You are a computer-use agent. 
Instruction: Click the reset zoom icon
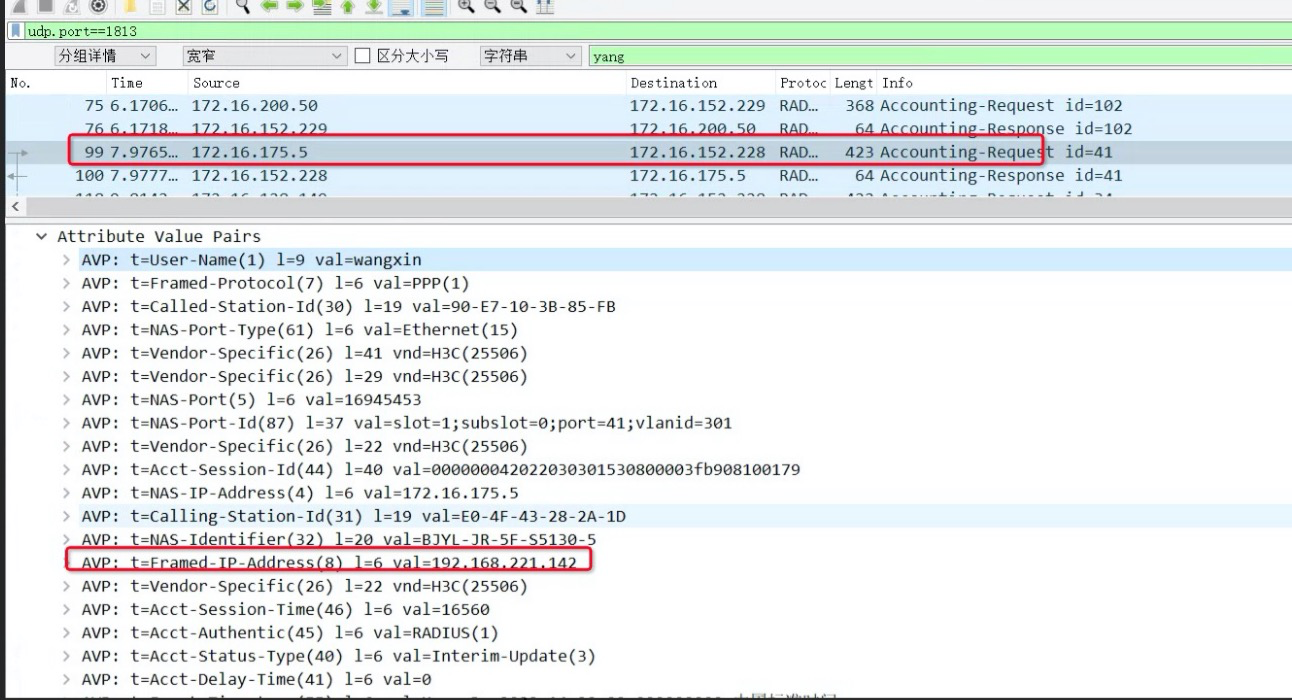(518, 6)
